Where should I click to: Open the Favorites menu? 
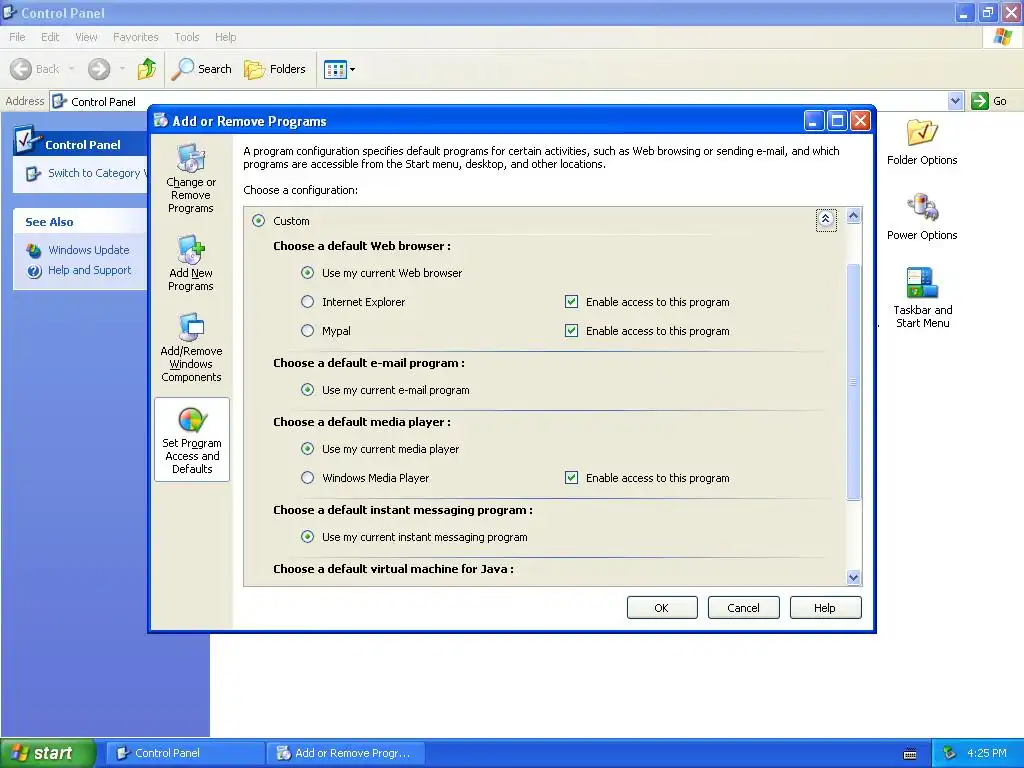pyautogui.click(x=136, y=37)
